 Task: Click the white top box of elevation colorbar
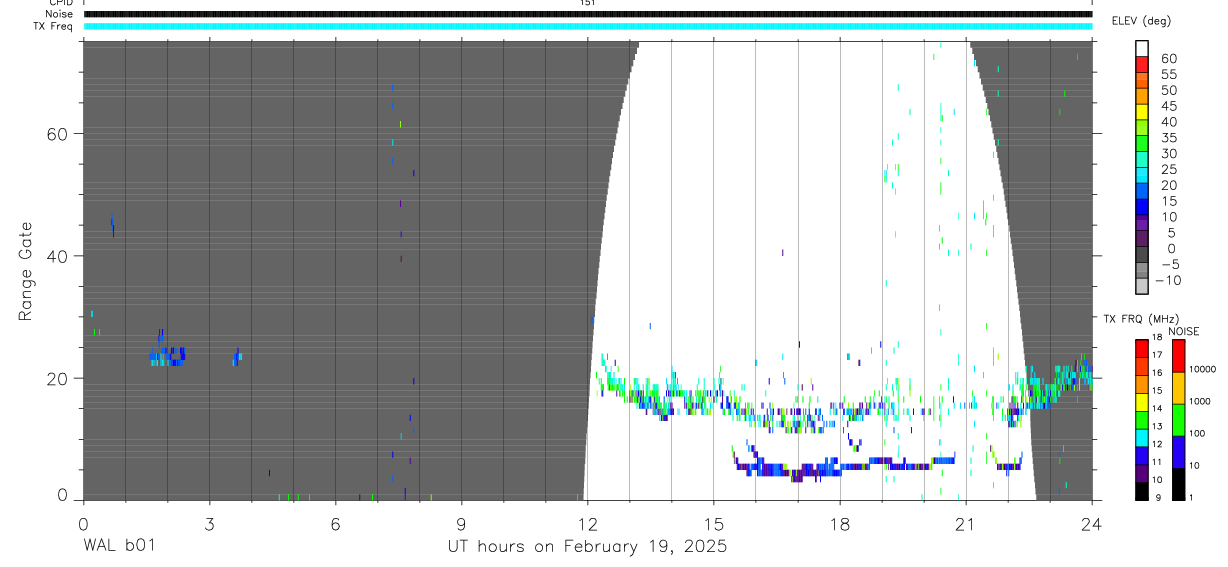point(1142,49)
